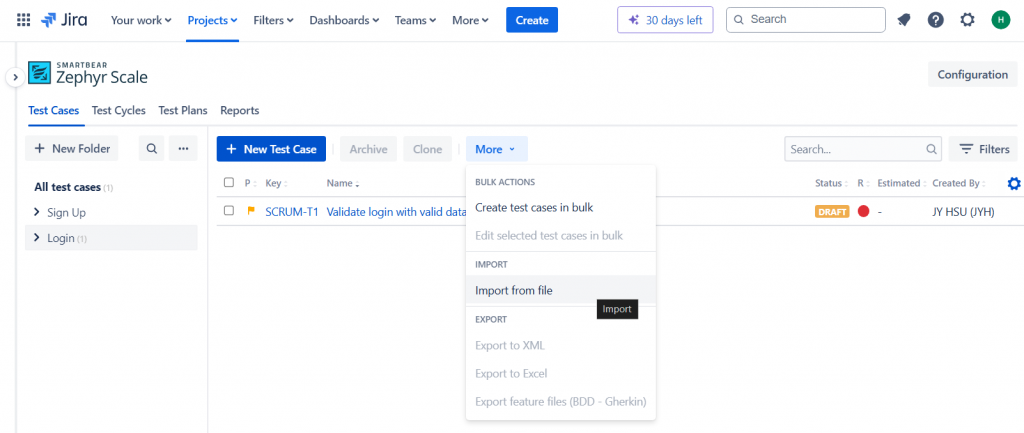Open the Jira app switcher grid icon
1024x433 pixels.
pyautogui.click(x=24, y=20)
